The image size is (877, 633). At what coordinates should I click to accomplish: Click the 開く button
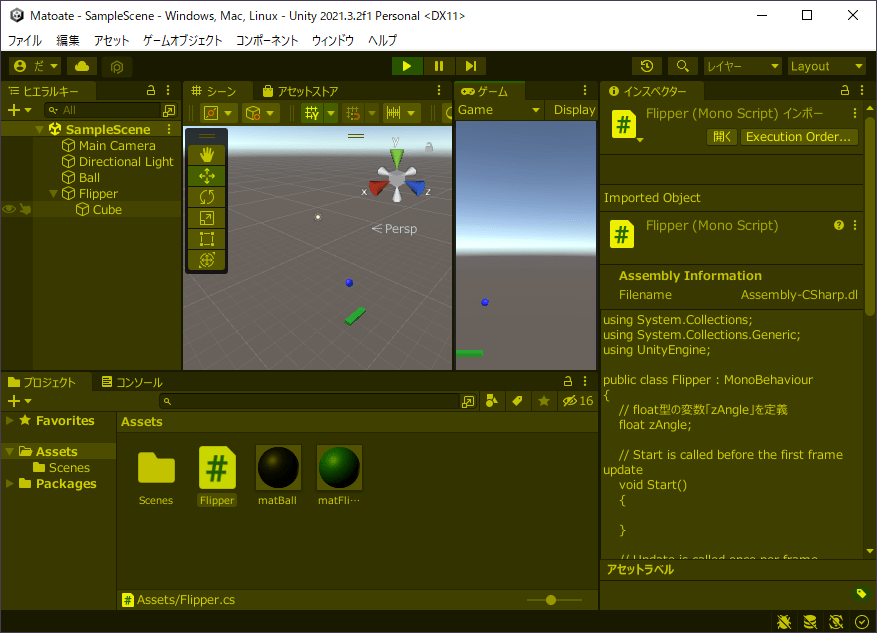[722, 136]
